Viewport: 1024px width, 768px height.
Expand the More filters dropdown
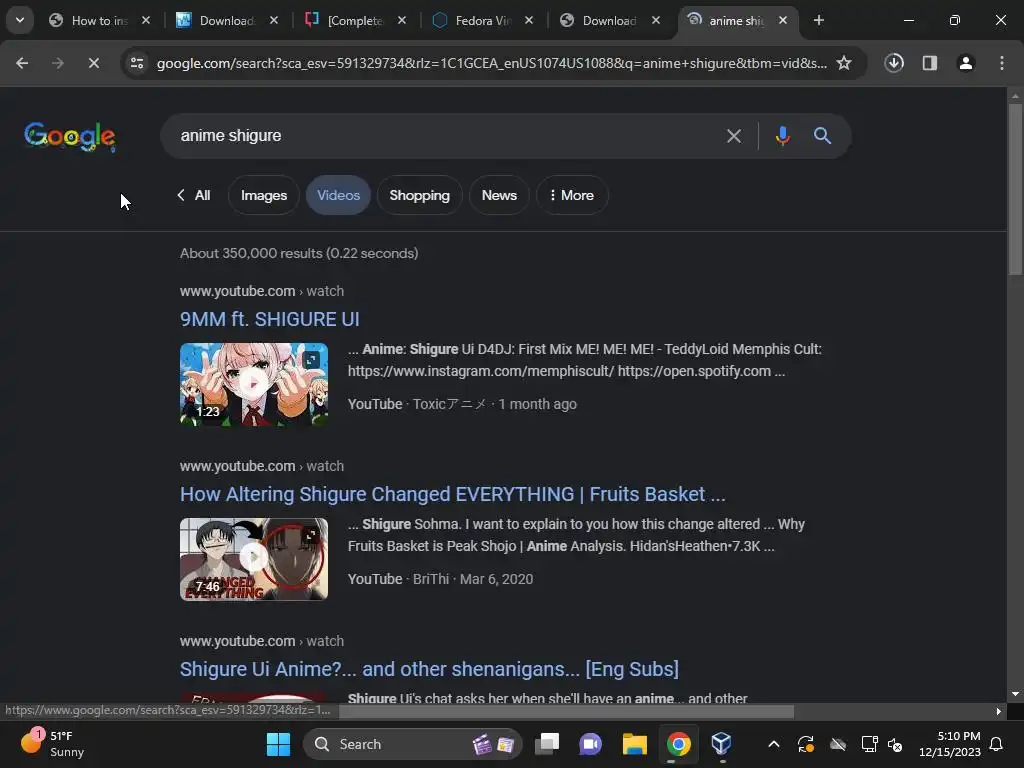[572, 195]
